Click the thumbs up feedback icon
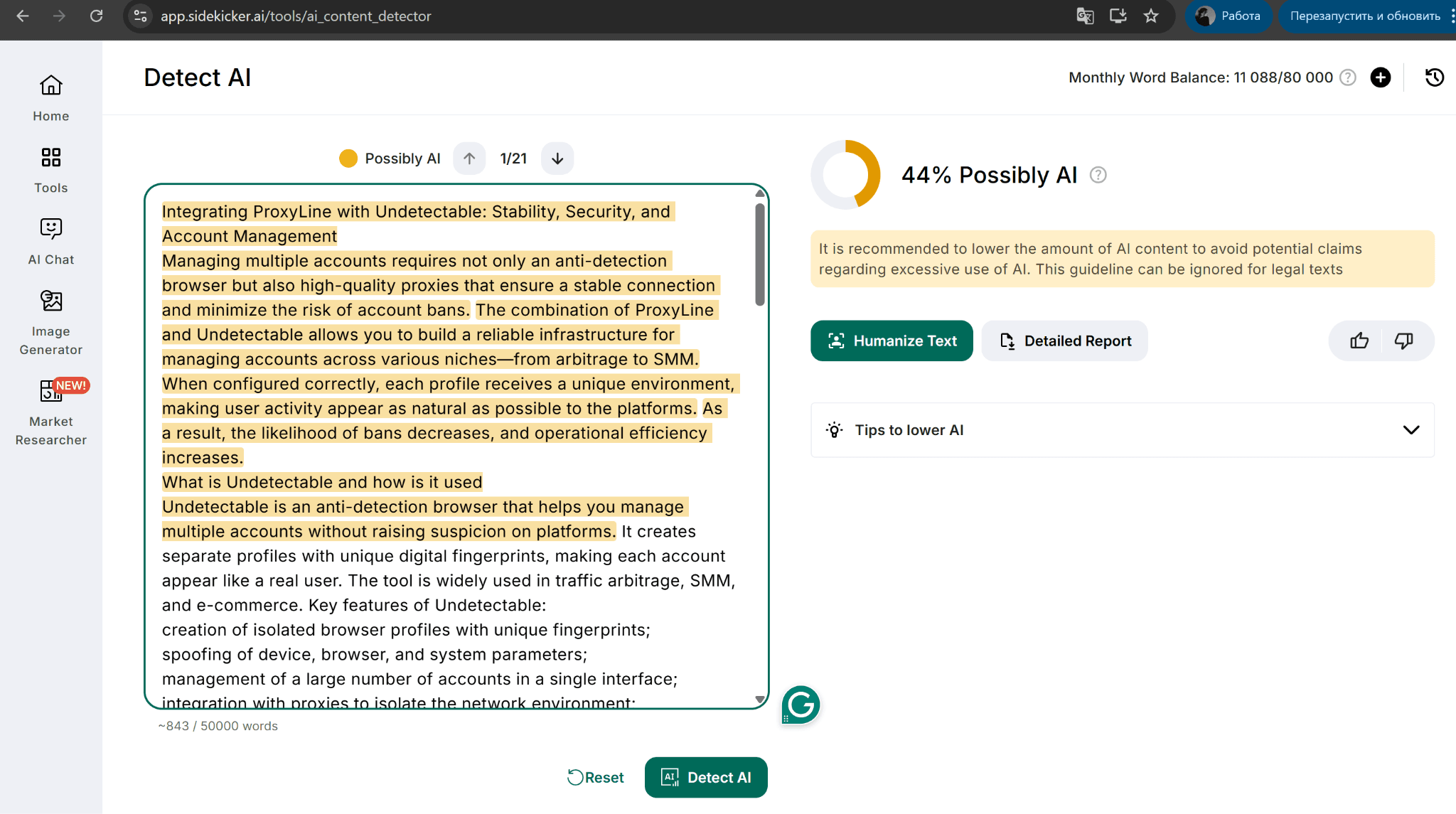Viewport: 1456px width, 814px height. click(x=1359, y=341)
